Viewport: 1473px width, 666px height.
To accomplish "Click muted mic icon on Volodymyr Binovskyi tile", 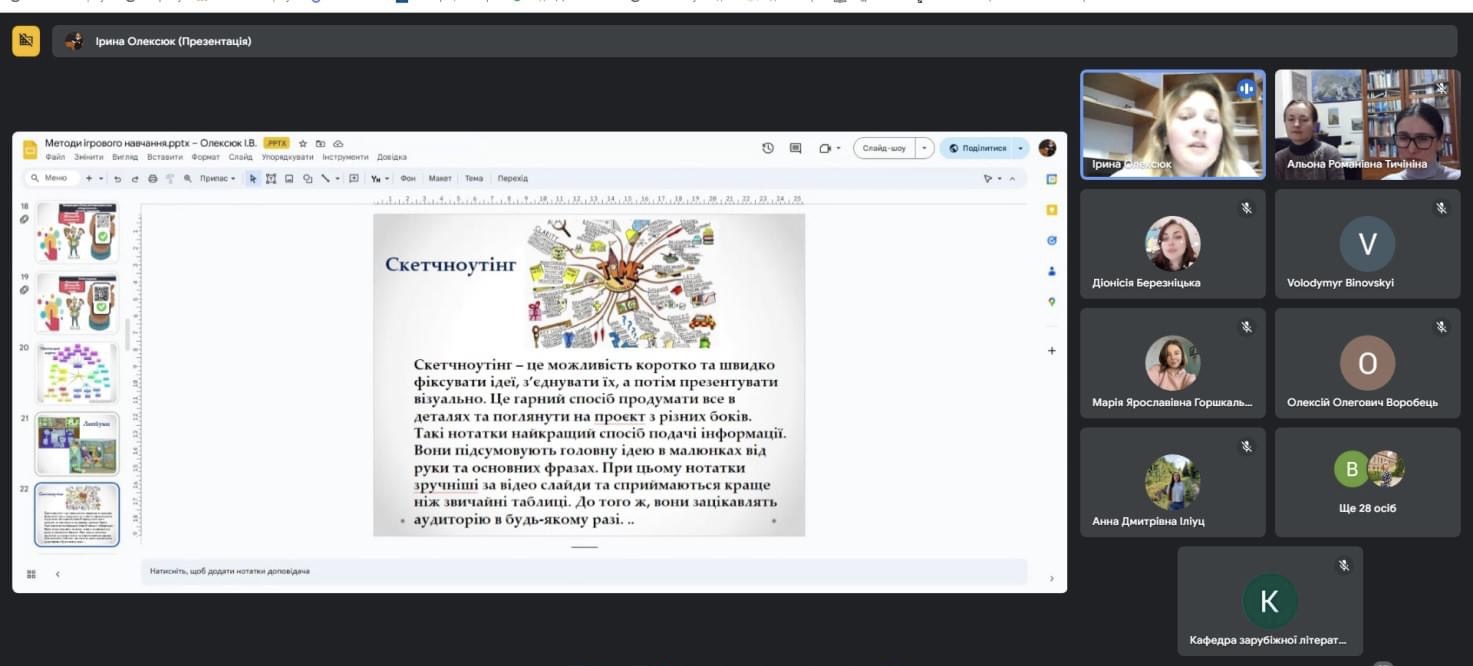I will 1441,208.
